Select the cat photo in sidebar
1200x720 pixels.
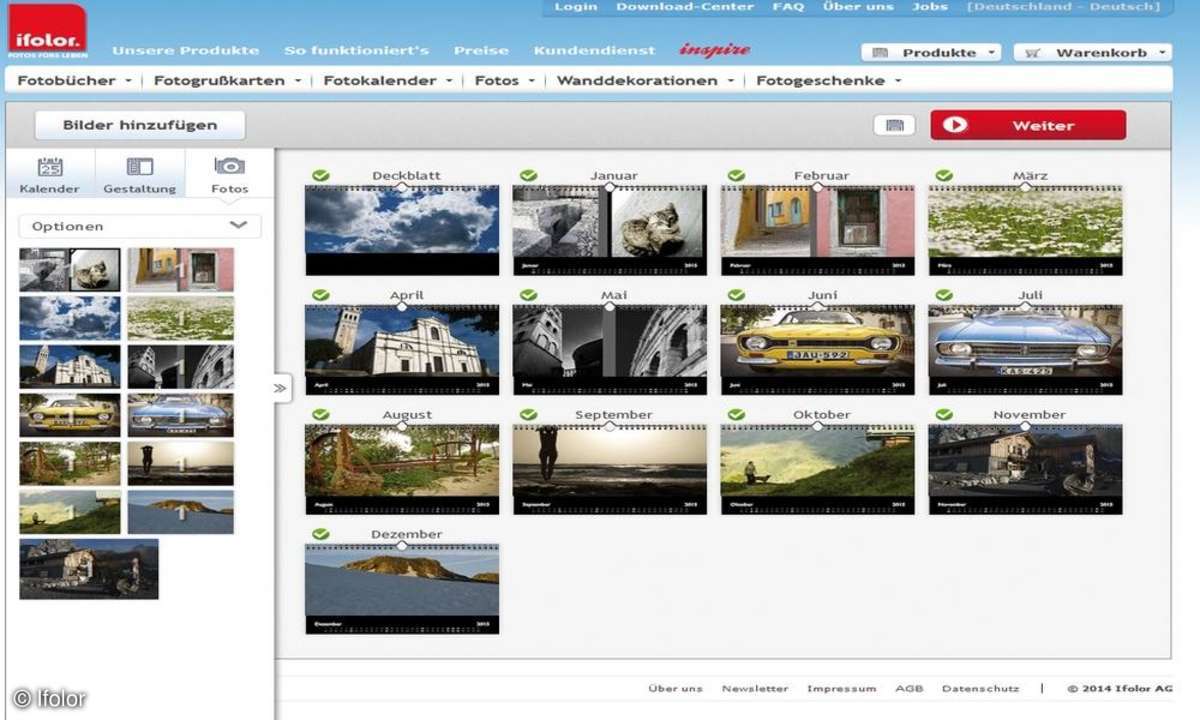pyautogui.click(x=70, y=270)
